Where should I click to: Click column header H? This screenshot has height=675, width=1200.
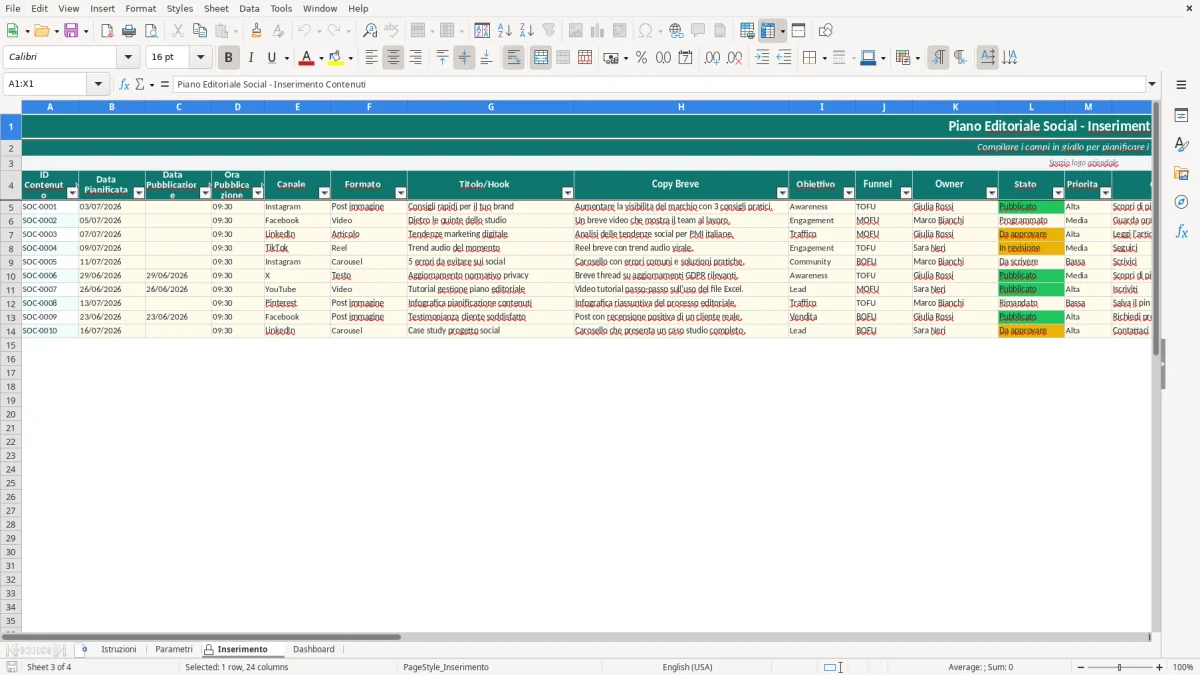[x=681, y=106]
